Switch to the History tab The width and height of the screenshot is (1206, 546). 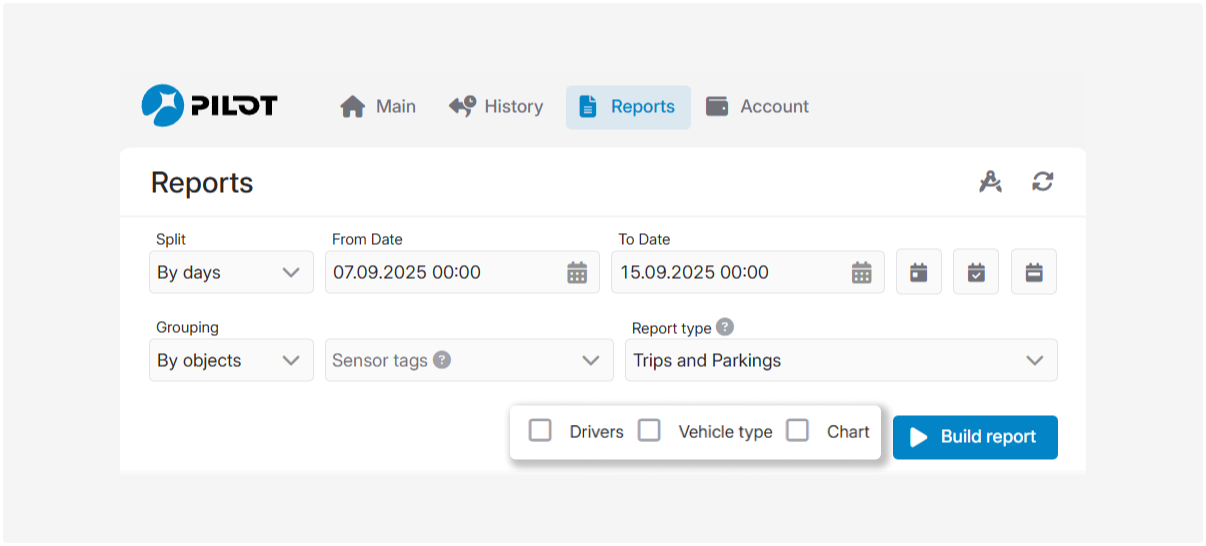pyautogui.click(x=496, y=107)
